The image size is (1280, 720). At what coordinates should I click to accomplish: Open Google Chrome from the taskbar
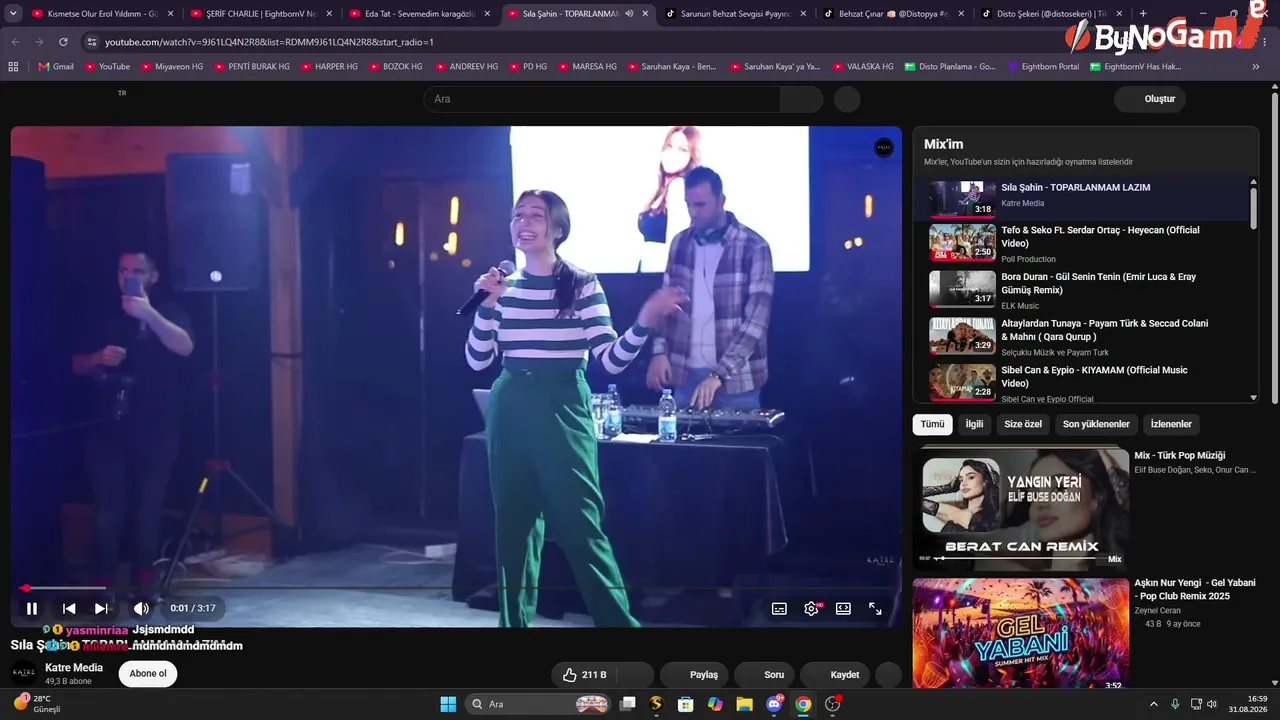[803, 704]
